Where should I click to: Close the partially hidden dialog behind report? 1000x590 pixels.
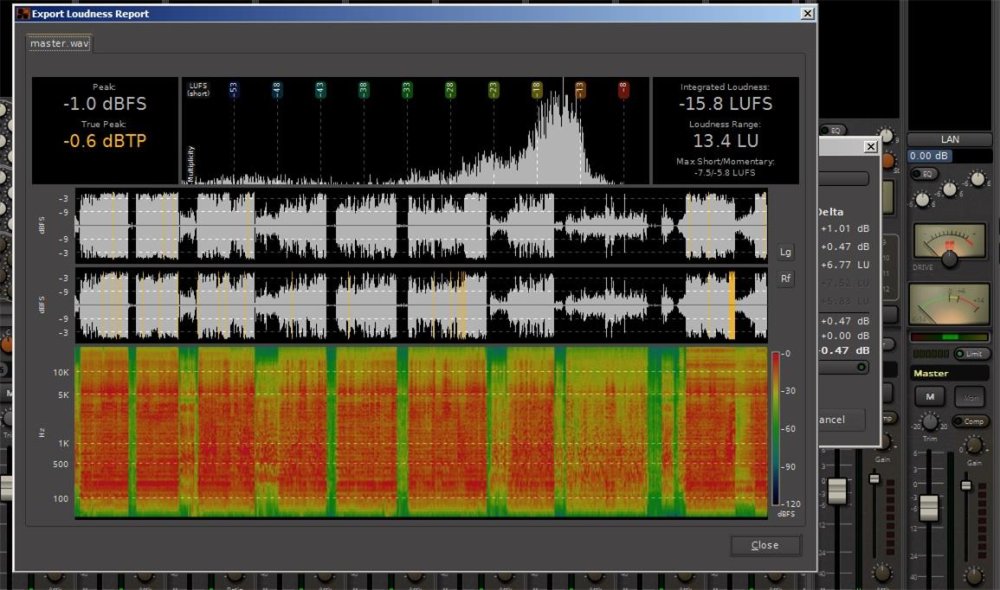(870, 146)
